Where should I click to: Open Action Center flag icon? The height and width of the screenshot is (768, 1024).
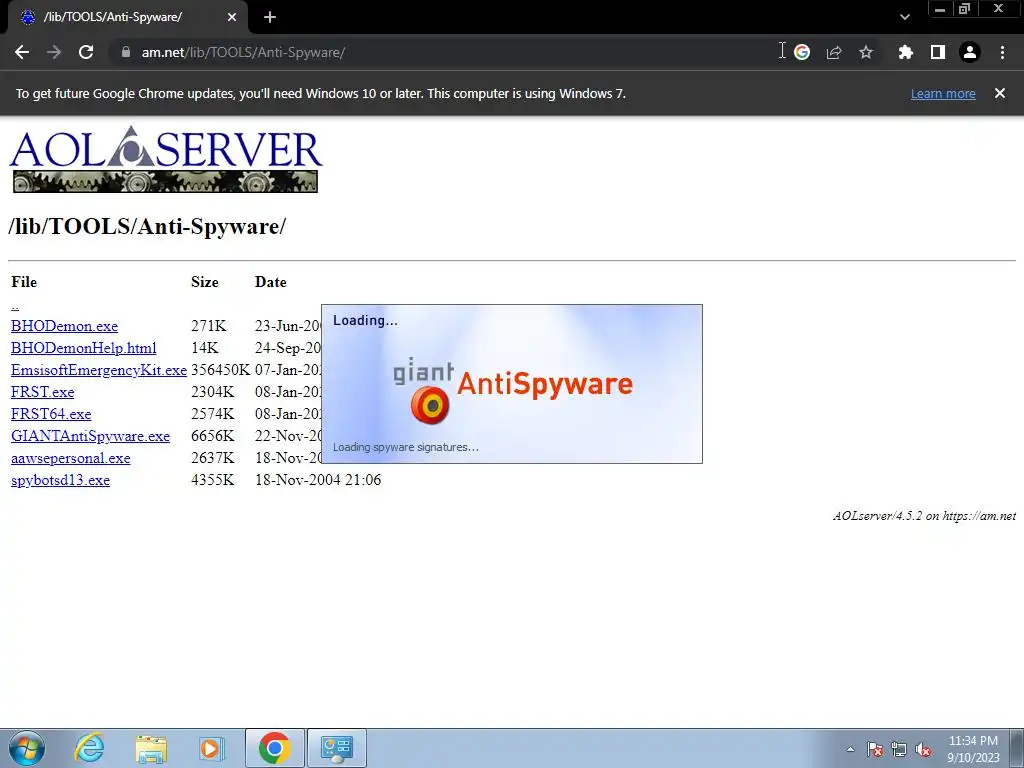tap(875, 749)
